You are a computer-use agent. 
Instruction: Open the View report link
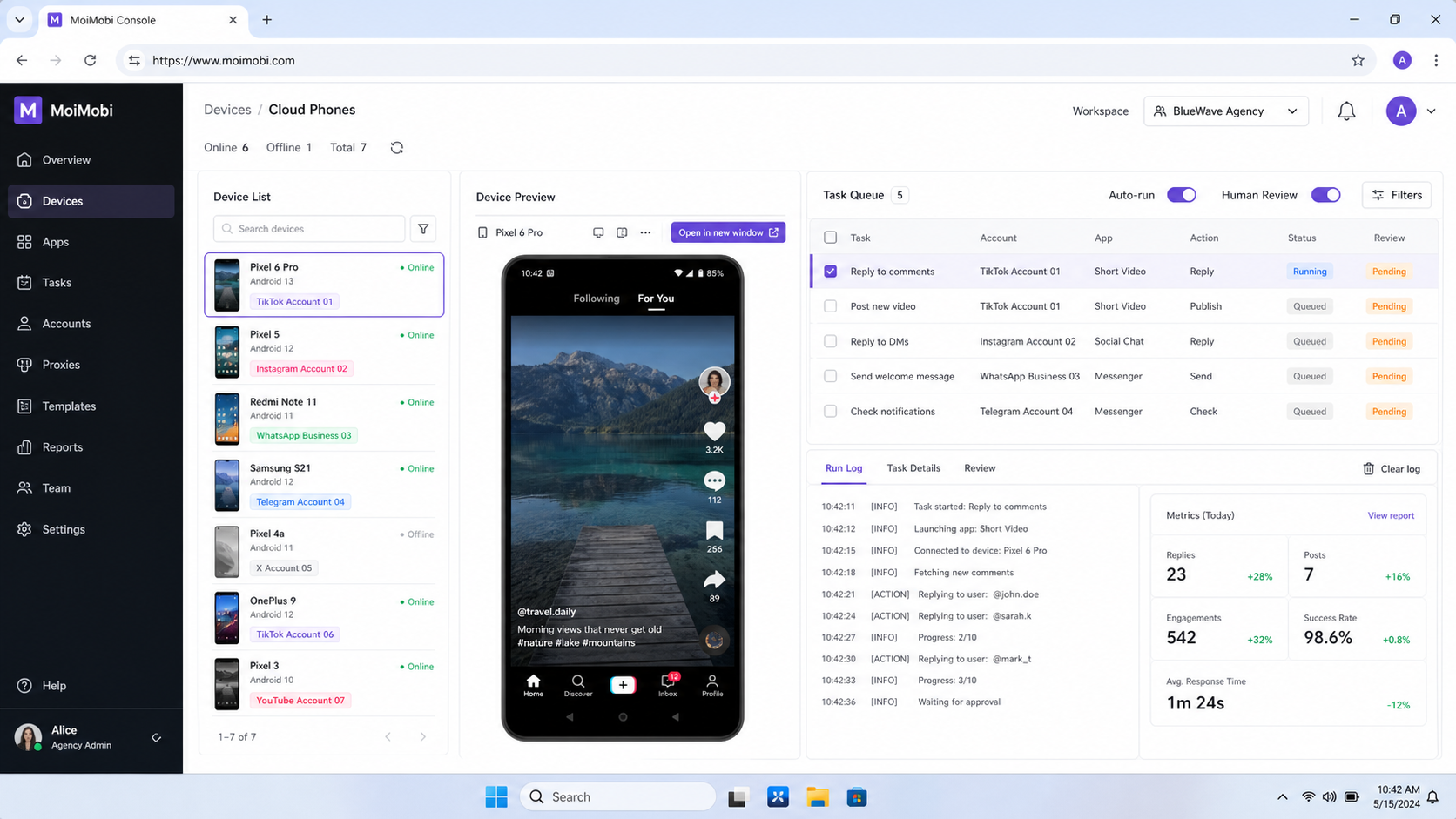1390,516
